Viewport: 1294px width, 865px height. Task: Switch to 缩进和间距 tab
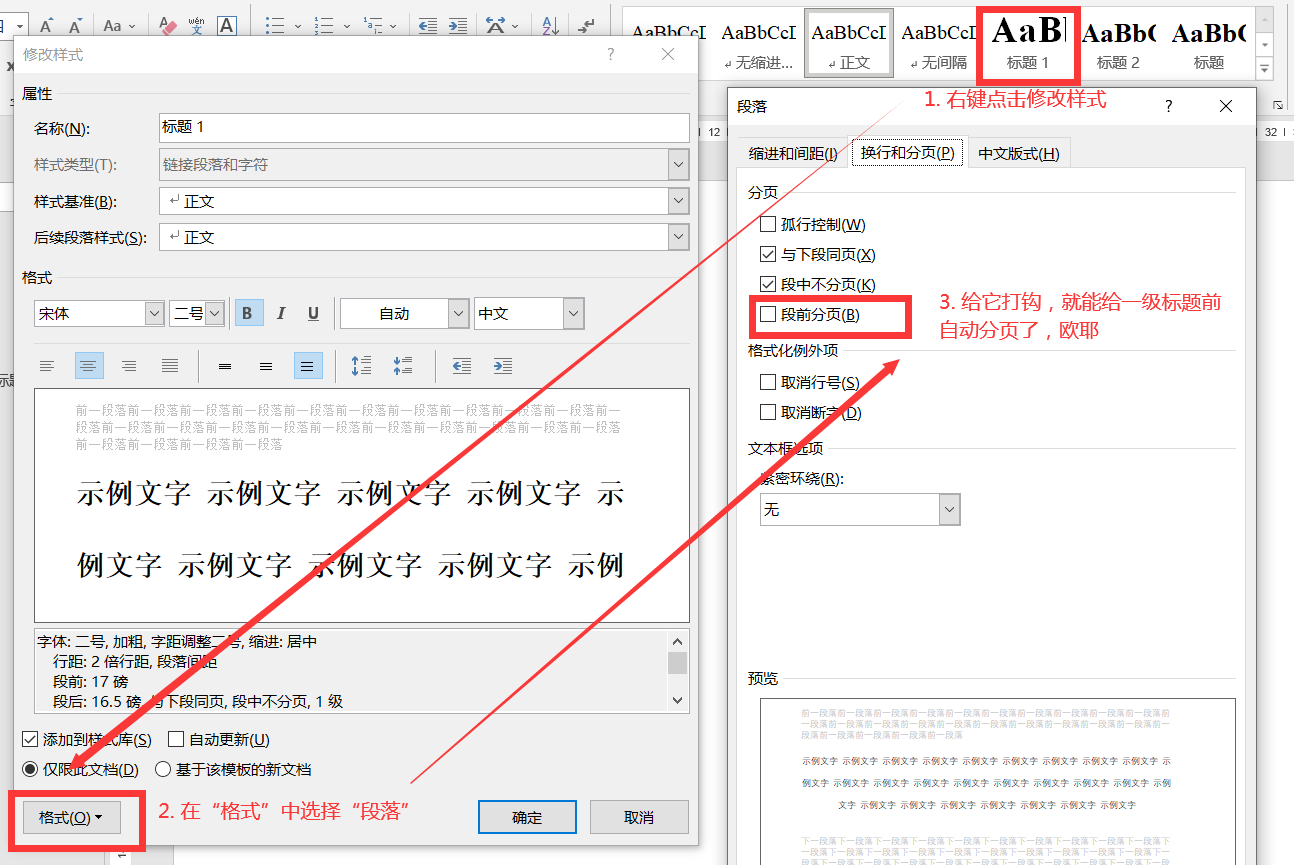pos(793,153)
